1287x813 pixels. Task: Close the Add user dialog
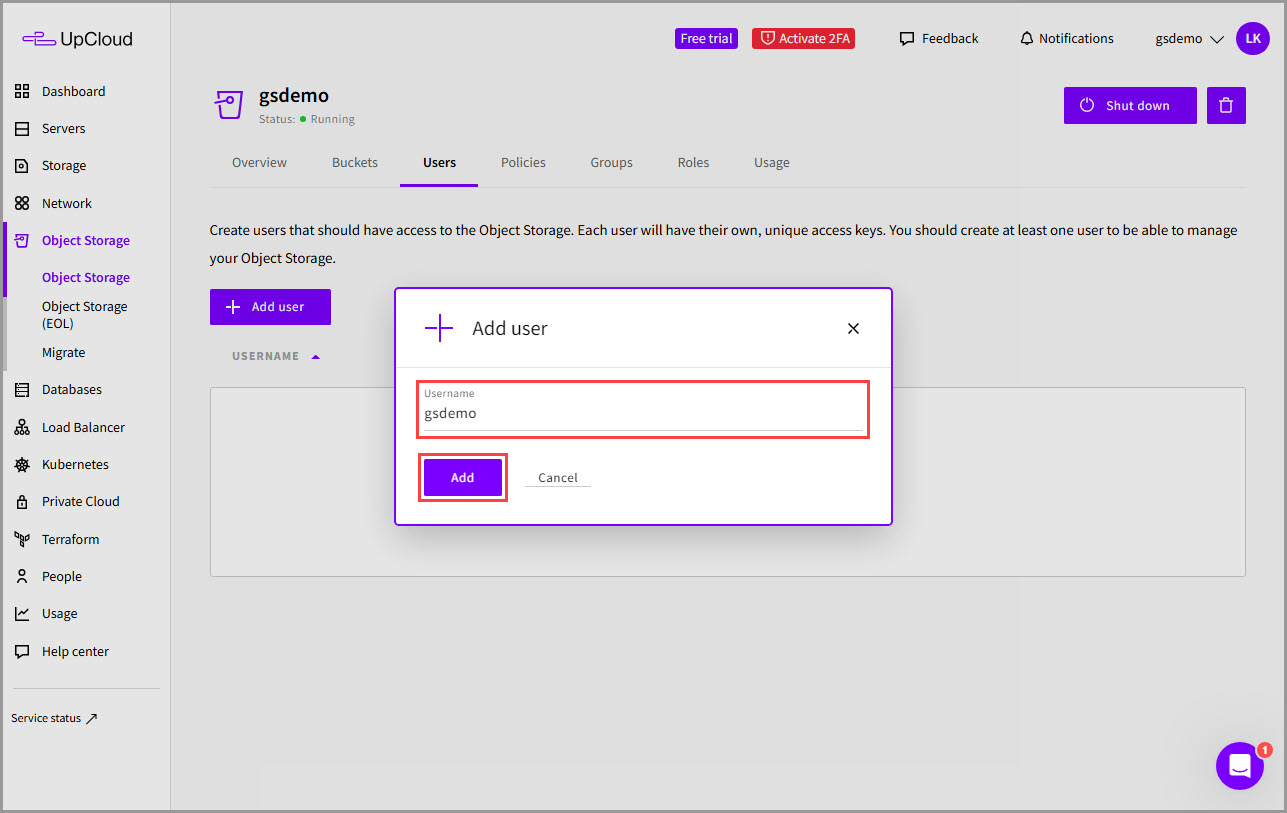tap(853, 328)
